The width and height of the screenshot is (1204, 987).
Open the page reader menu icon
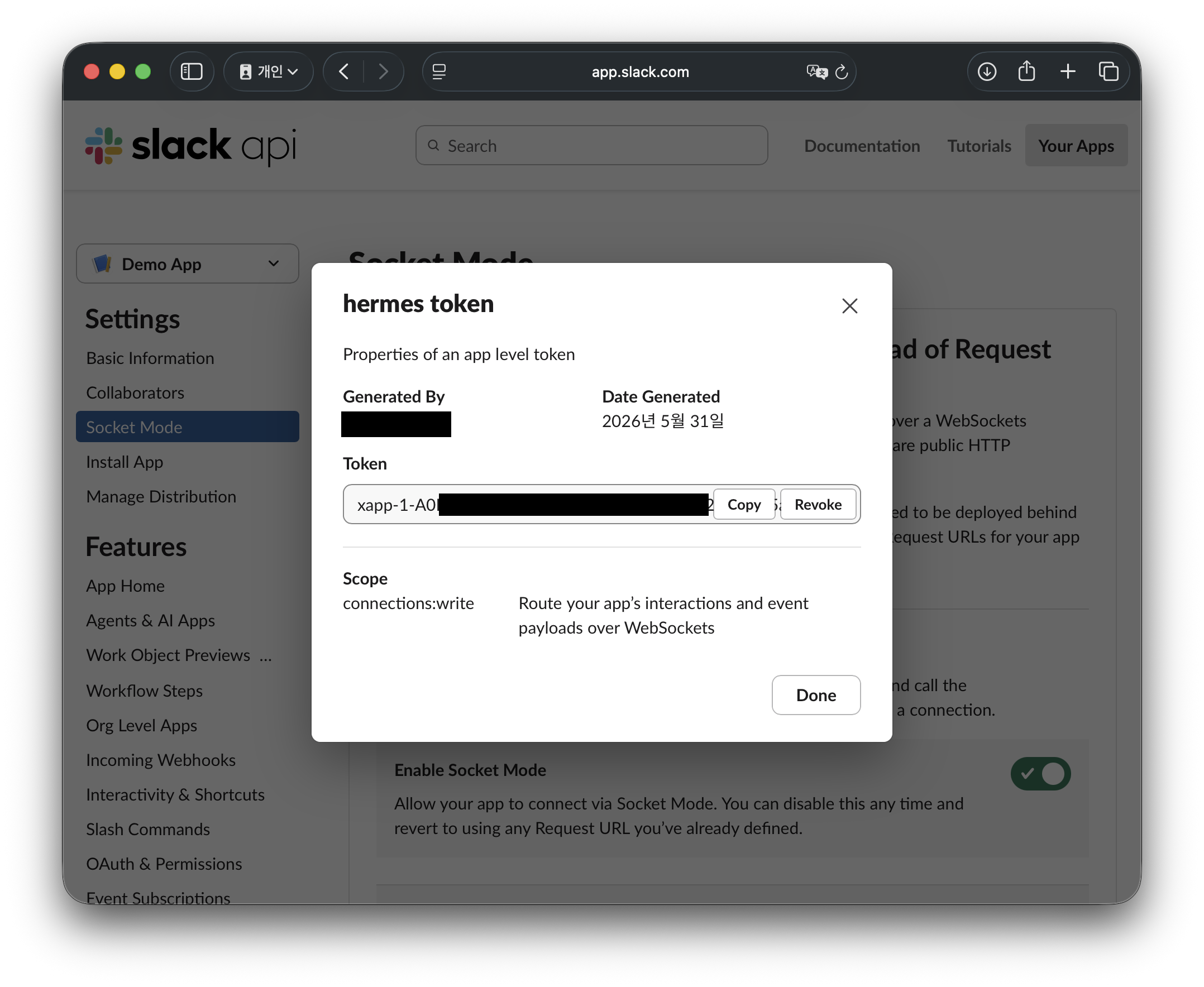click(439, 71)
